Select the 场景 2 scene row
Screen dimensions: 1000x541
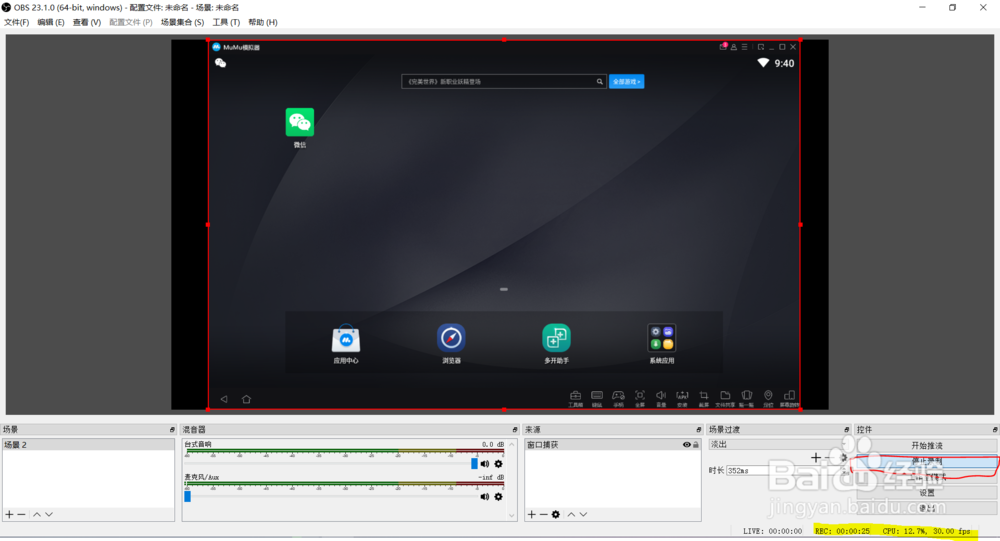point(88,445)
